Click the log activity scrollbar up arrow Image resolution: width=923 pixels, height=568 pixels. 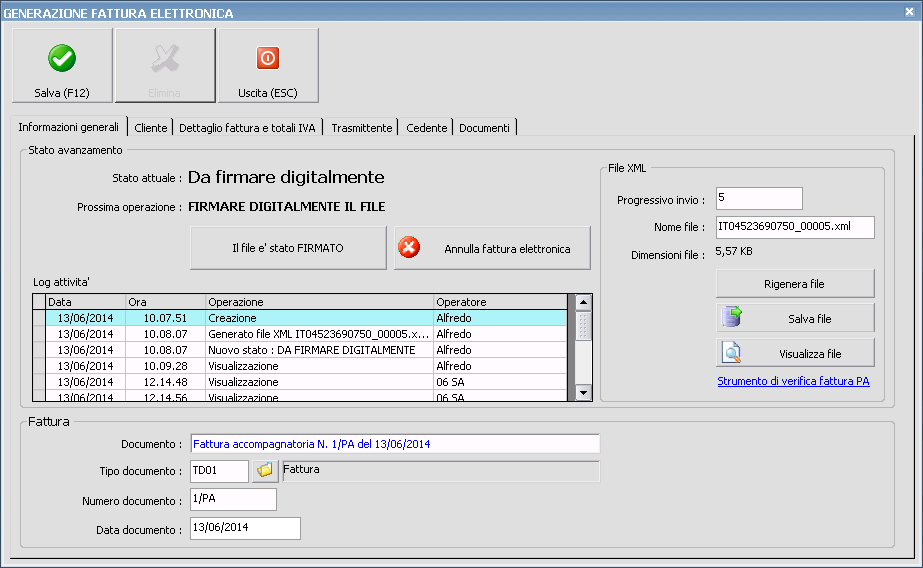point(584,302)
